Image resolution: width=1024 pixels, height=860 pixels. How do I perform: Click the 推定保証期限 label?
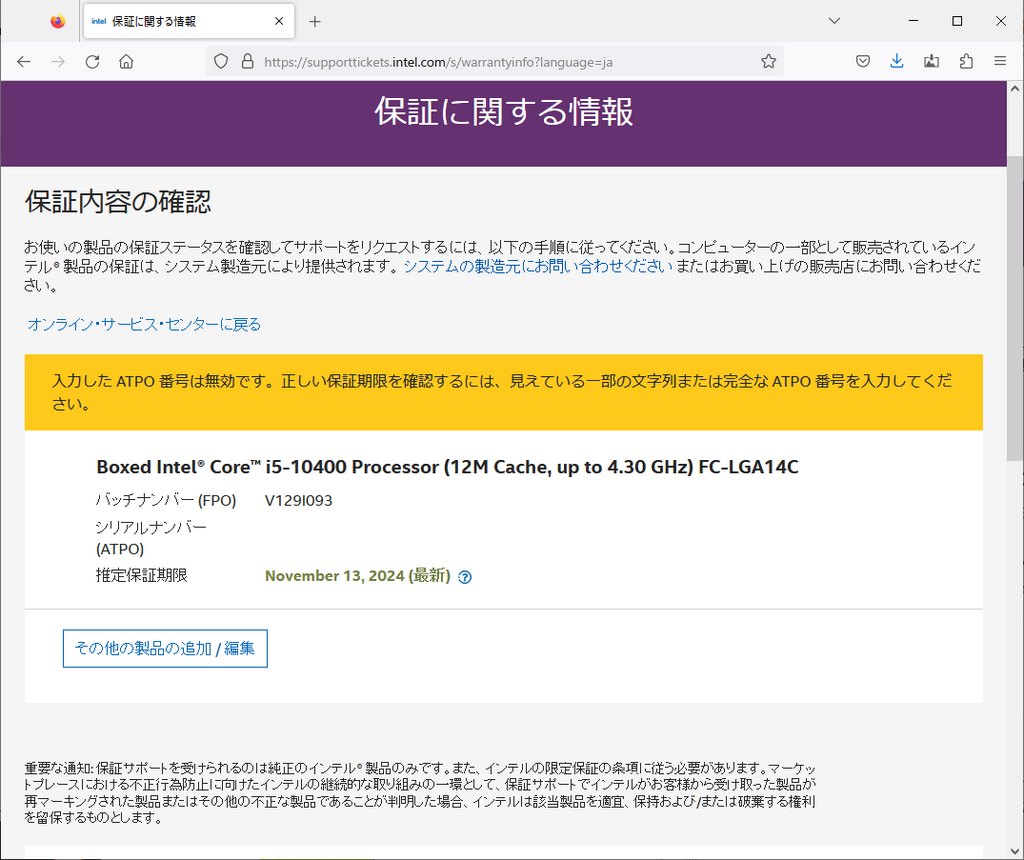(x=142, y=575)
